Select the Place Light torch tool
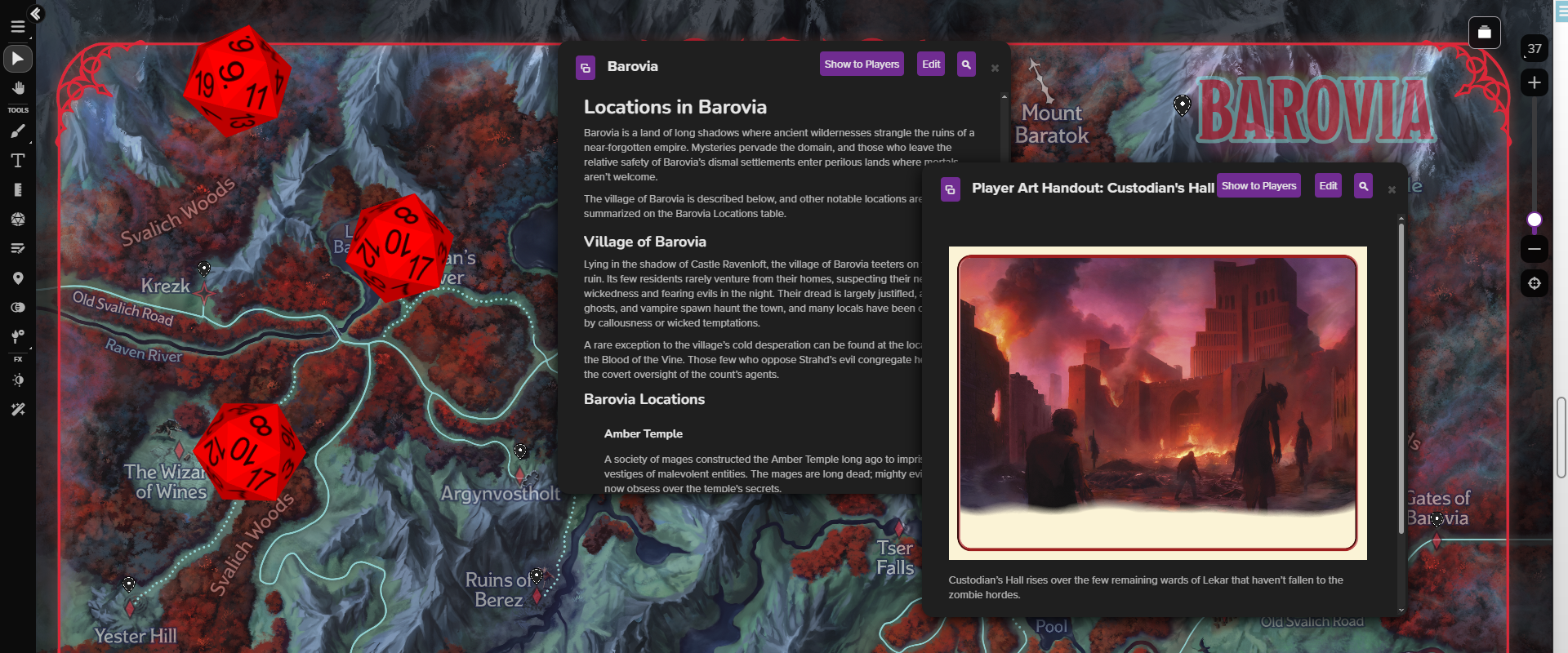1568x653 pixels. click(x=17, y=337)
